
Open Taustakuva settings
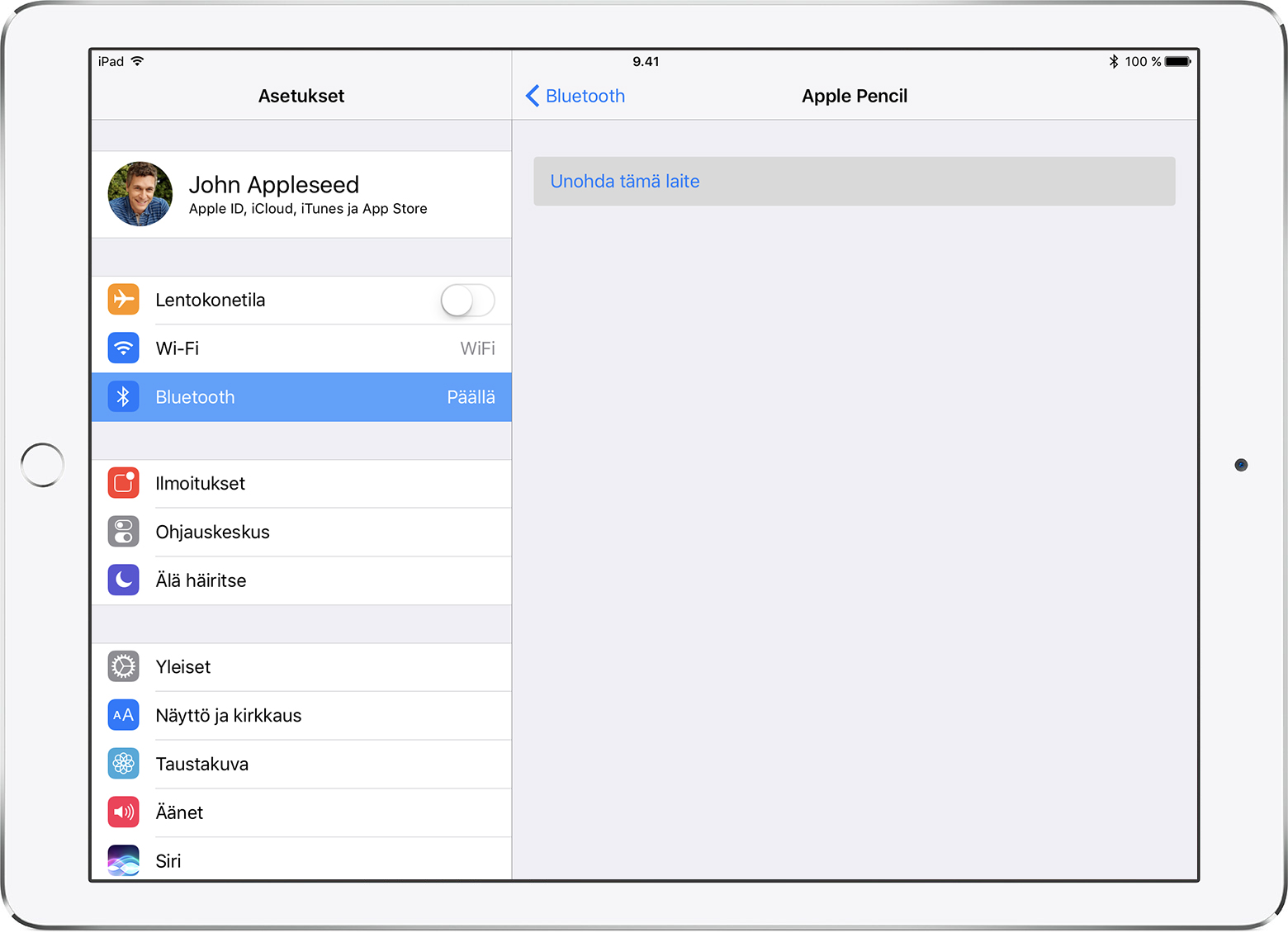point(301,764)
